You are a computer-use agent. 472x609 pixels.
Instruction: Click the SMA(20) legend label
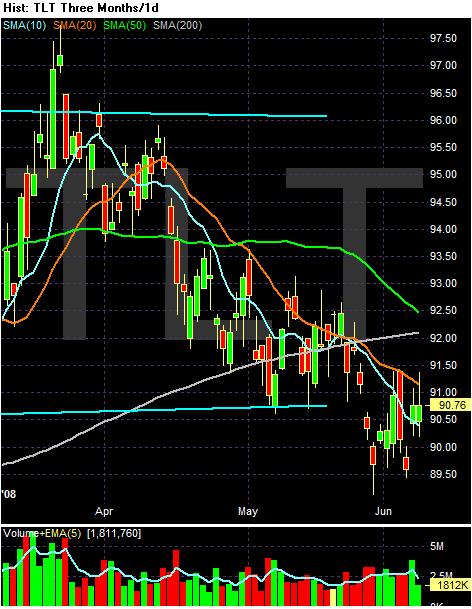pos(75,26)
